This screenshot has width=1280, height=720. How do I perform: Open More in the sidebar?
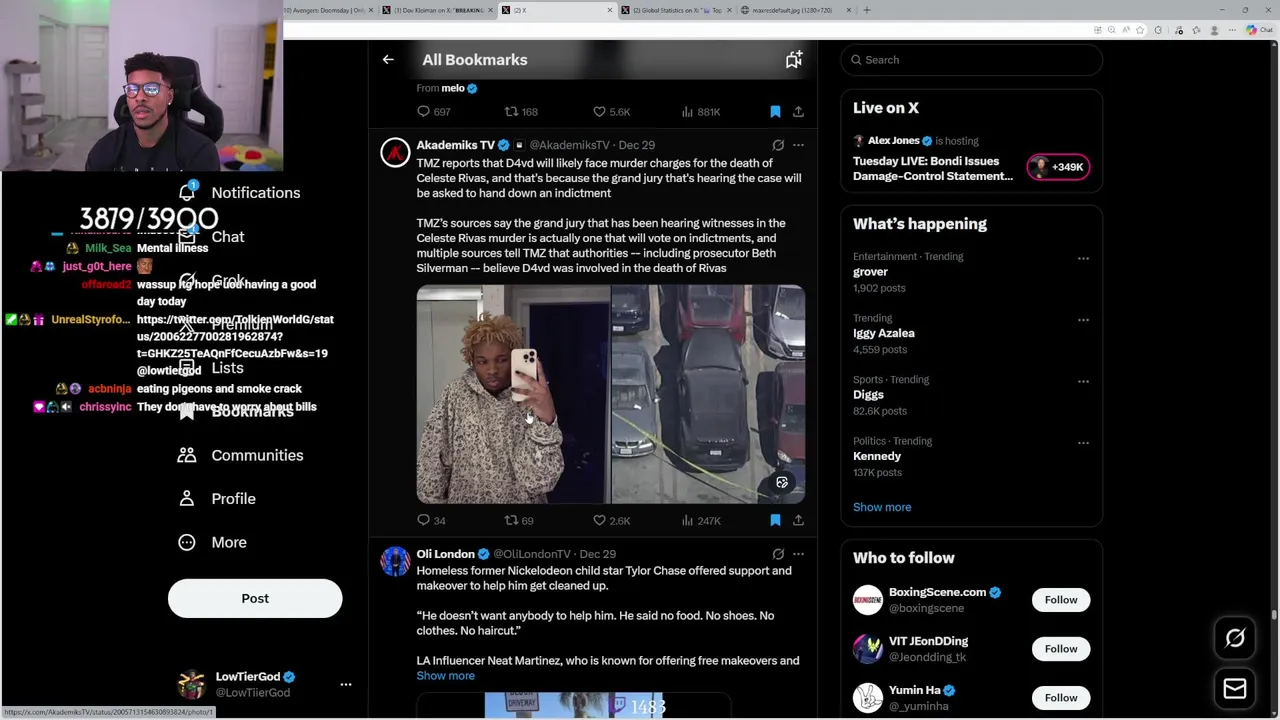tap(212, 542)
